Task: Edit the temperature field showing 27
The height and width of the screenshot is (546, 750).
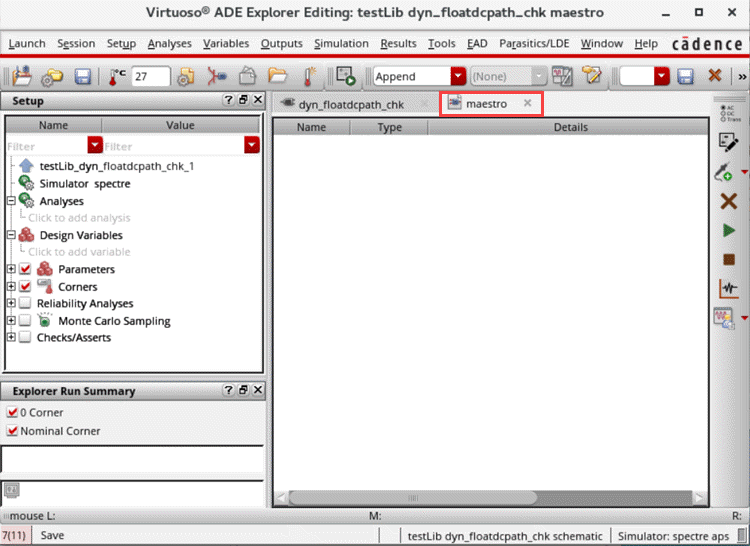Action: tap(150, 76)
